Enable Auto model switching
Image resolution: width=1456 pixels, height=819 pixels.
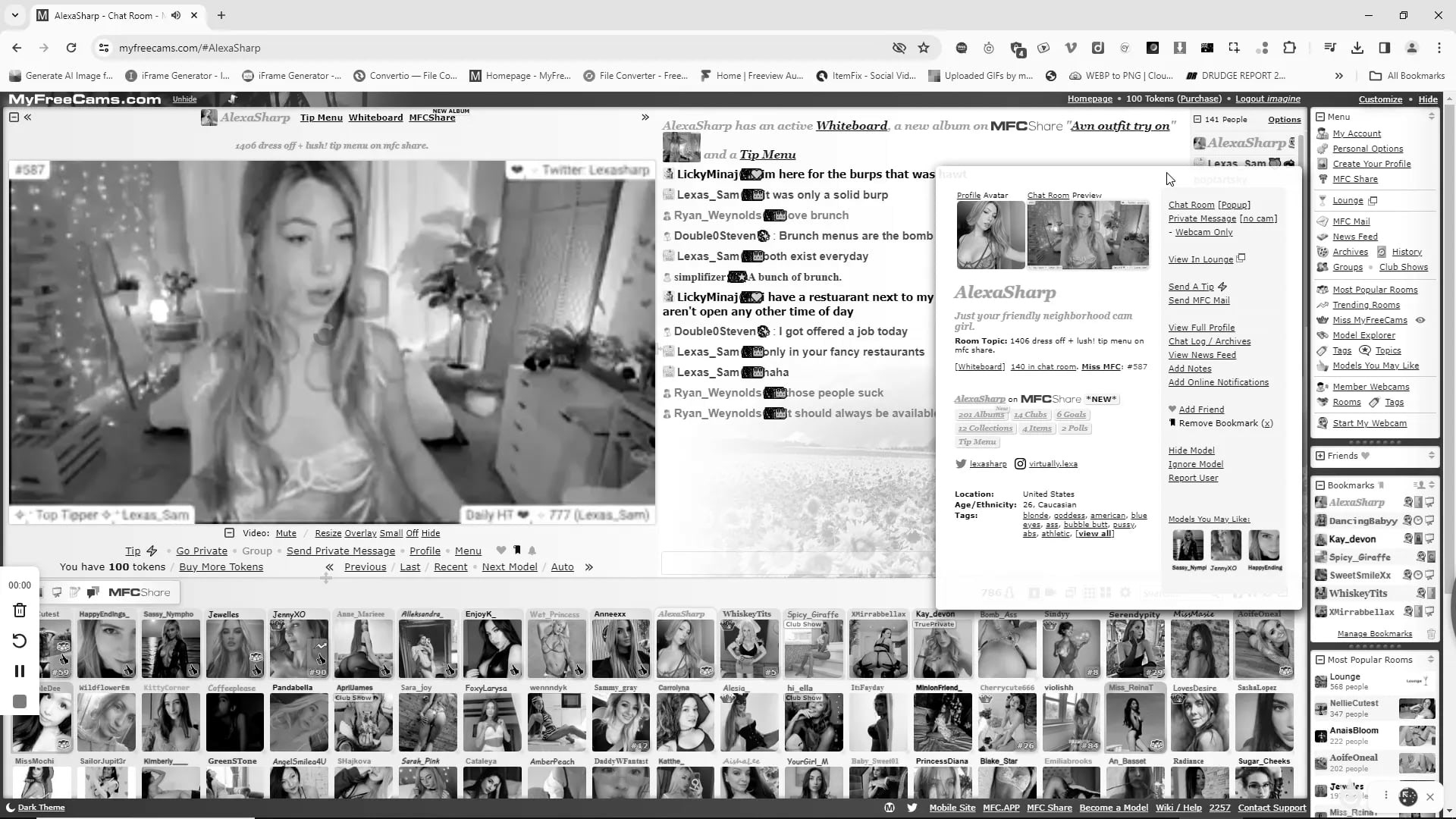pyautogui.click(x=562, y=567)
